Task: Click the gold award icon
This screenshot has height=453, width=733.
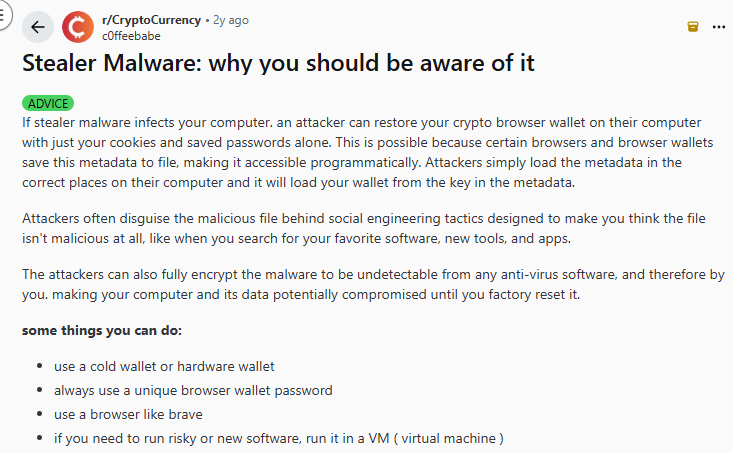Action: [693, 27]
